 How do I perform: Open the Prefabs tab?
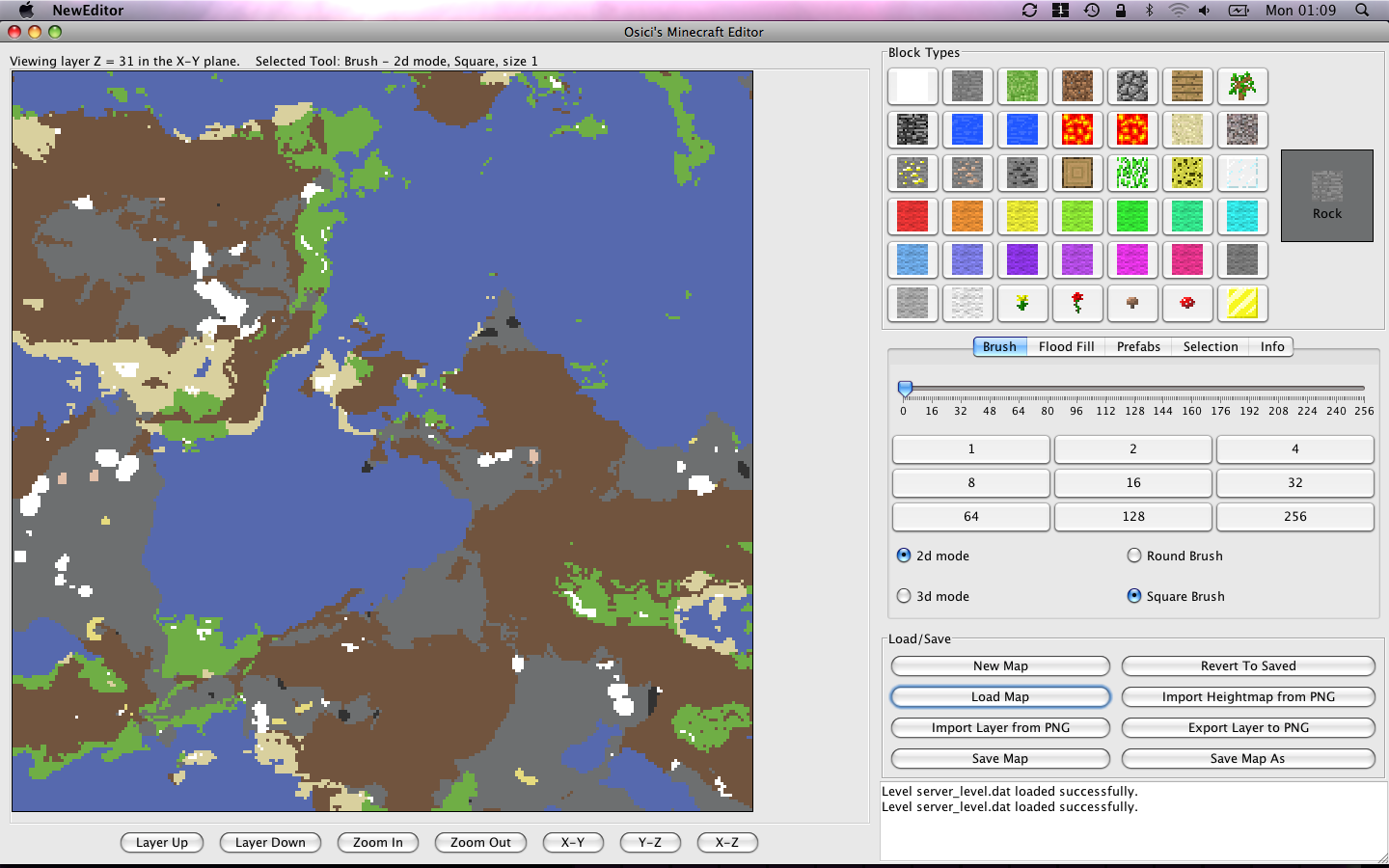(1138, 346)
